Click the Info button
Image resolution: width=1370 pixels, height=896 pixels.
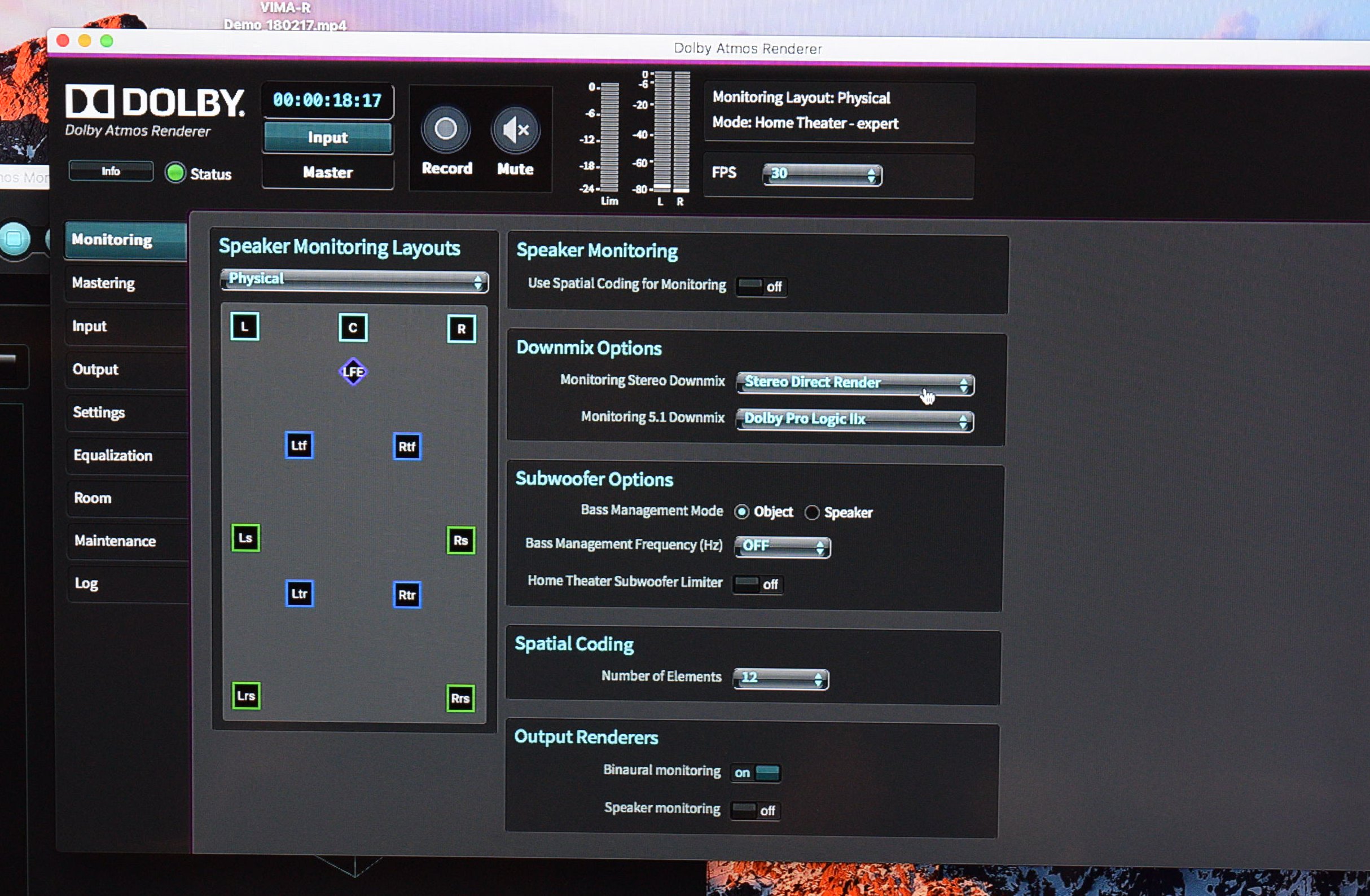click(111, 172)
